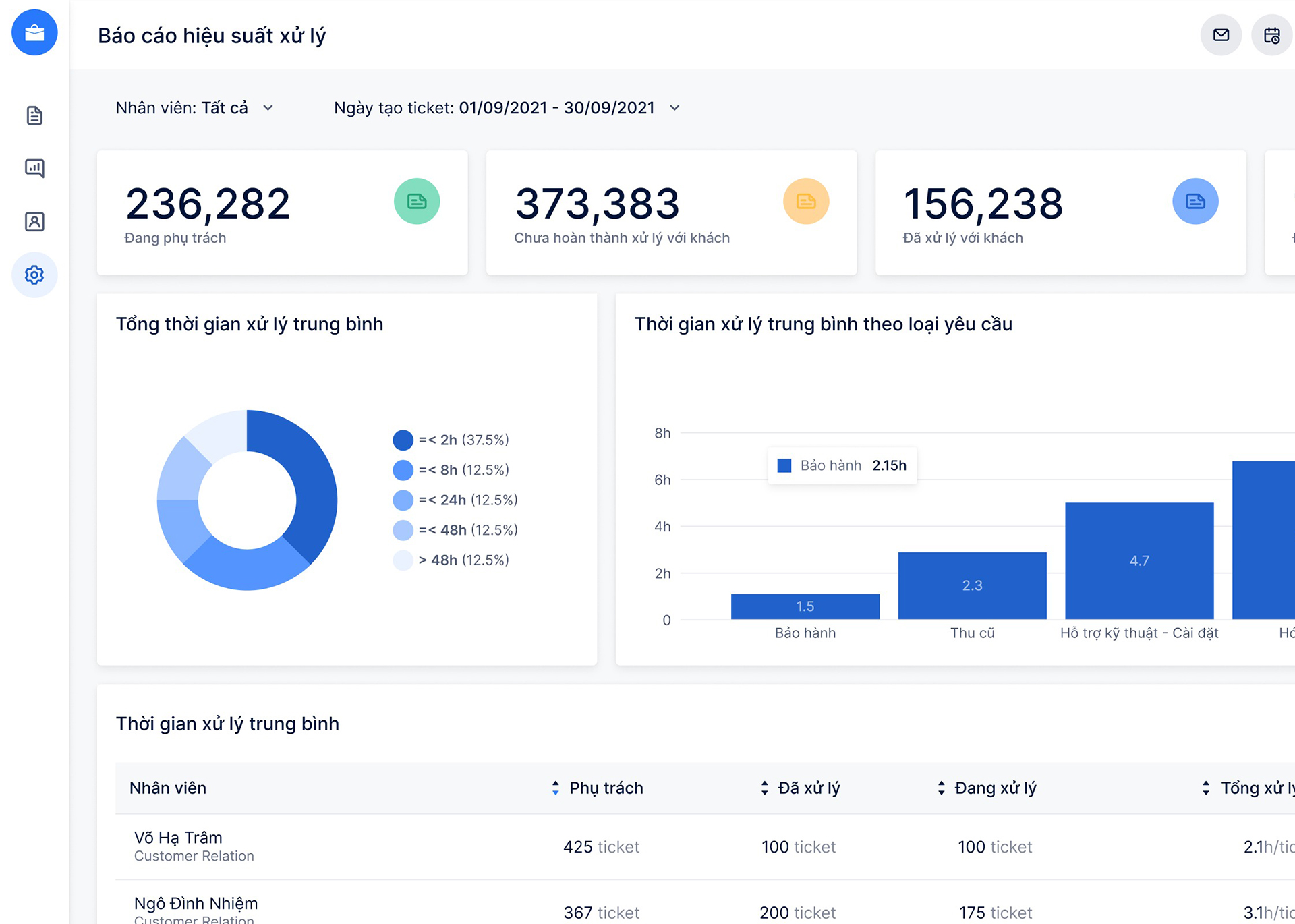Sort the table by Đang xử lý
Screen dimensions: 1295x924
[x=940, y=788]
